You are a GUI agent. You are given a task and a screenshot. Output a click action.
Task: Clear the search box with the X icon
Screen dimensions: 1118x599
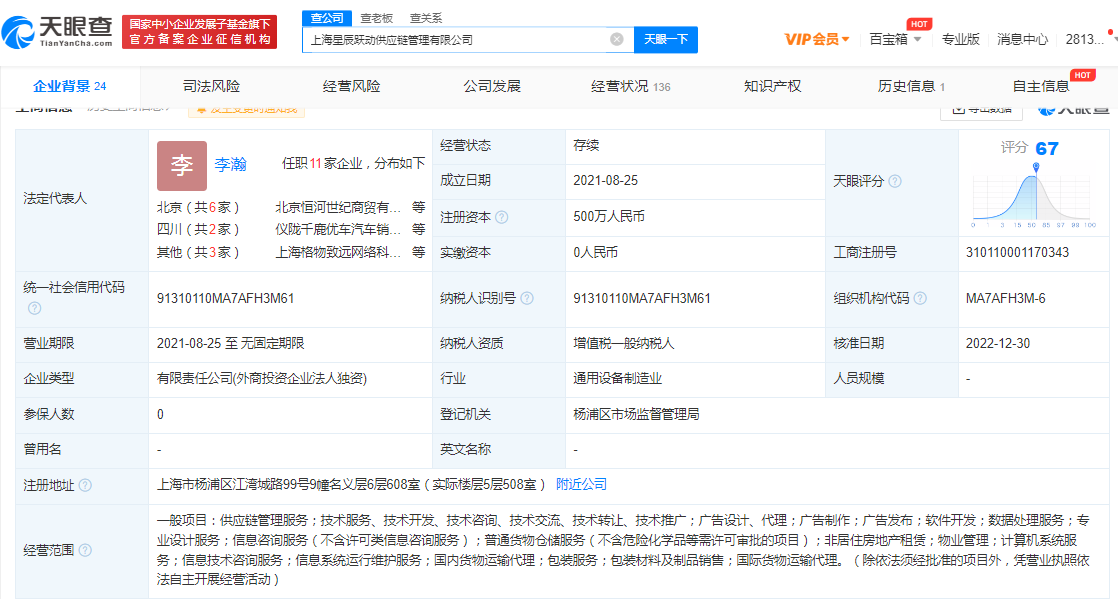(617, 40)
